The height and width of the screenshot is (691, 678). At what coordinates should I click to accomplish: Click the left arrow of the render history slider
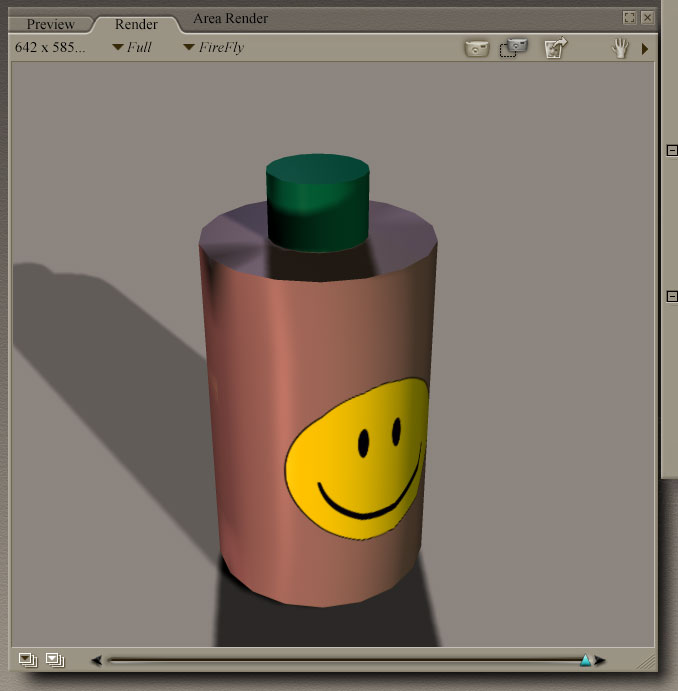(x=96, y=660)
